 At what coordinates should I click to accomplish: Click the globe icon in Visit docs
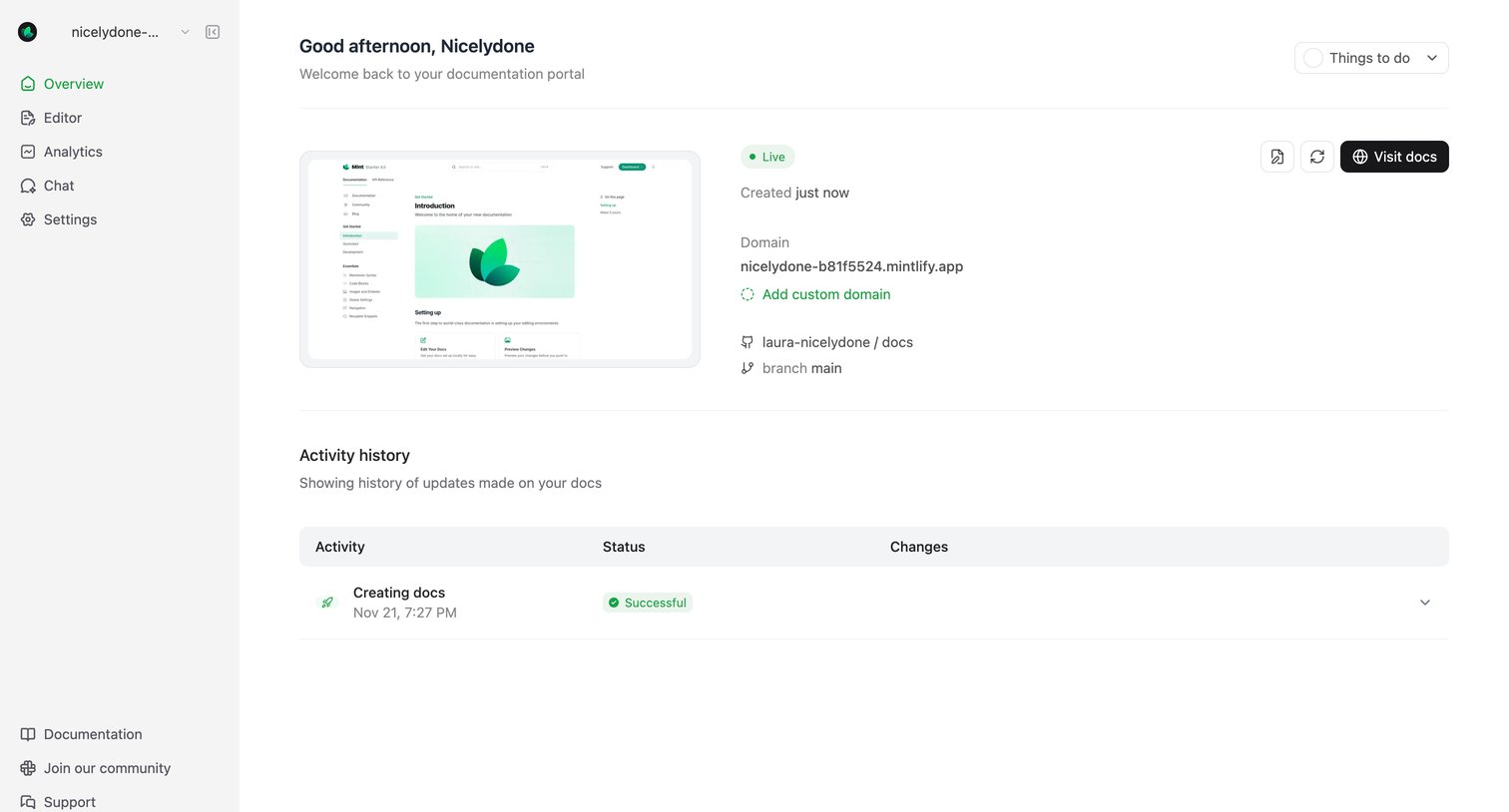[1360, 157]
